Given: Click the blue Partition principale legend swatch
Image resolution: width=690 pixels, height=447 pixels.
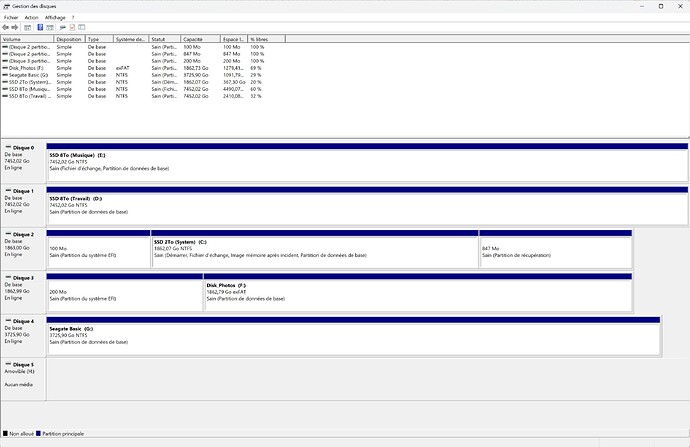Looking at the screenshot, I should pyautogui.click(x=38, y=433).
